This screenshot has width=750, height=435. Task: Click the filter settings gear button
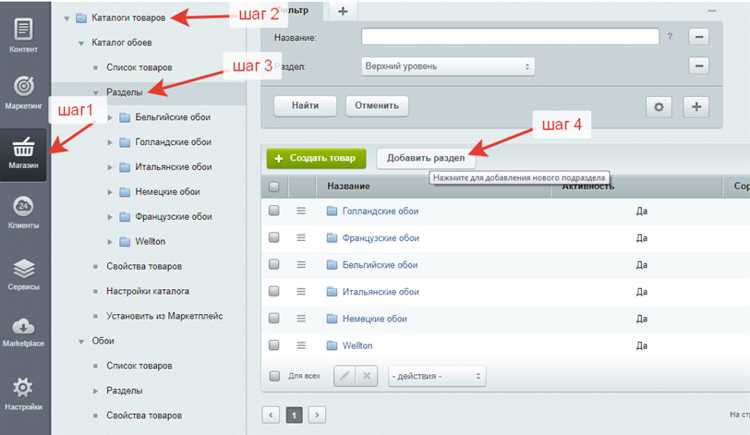click(659, 107)
